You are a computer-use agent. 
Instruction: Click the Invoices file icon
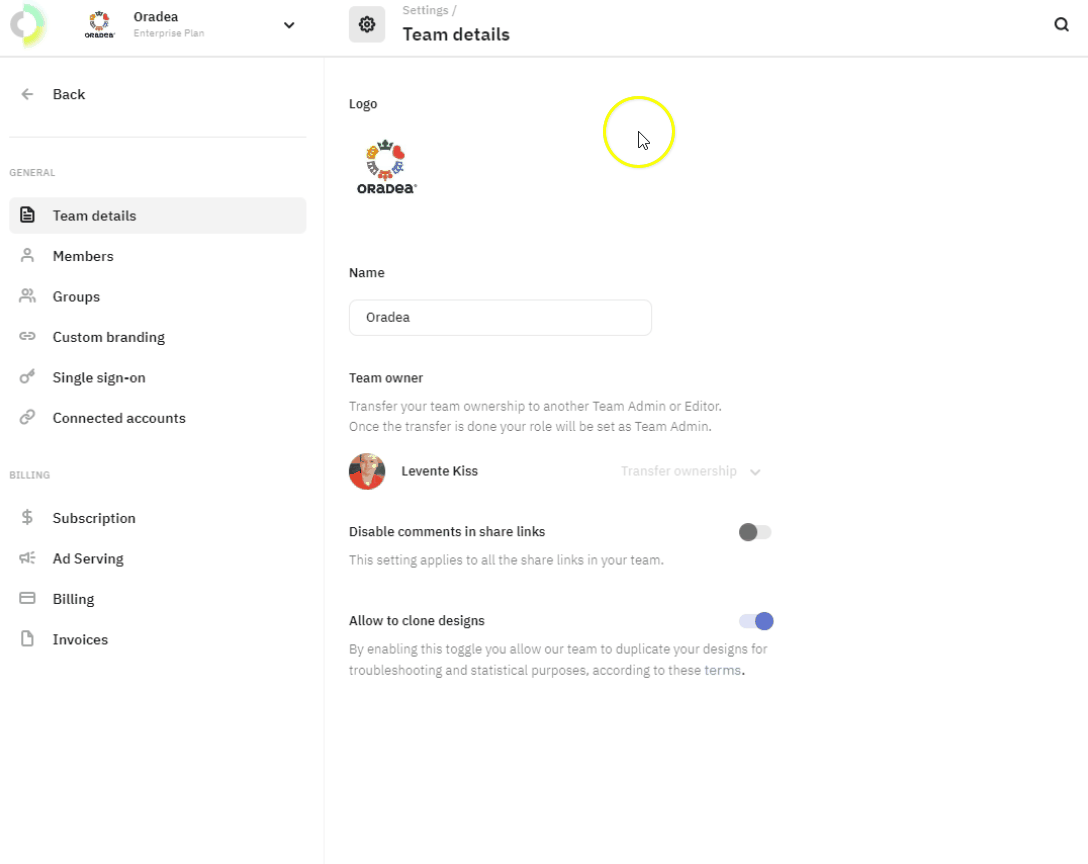(x=27, y=638)
